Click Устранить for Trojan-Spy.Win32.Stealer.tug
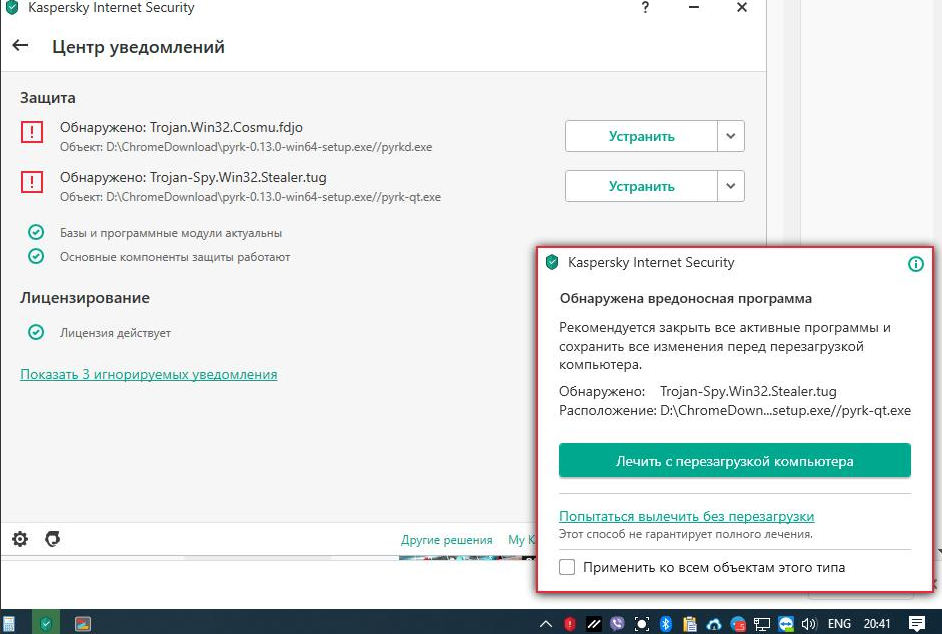Viewport: 942px width, 634px height. pyautogui.click(x=641, y=186)
